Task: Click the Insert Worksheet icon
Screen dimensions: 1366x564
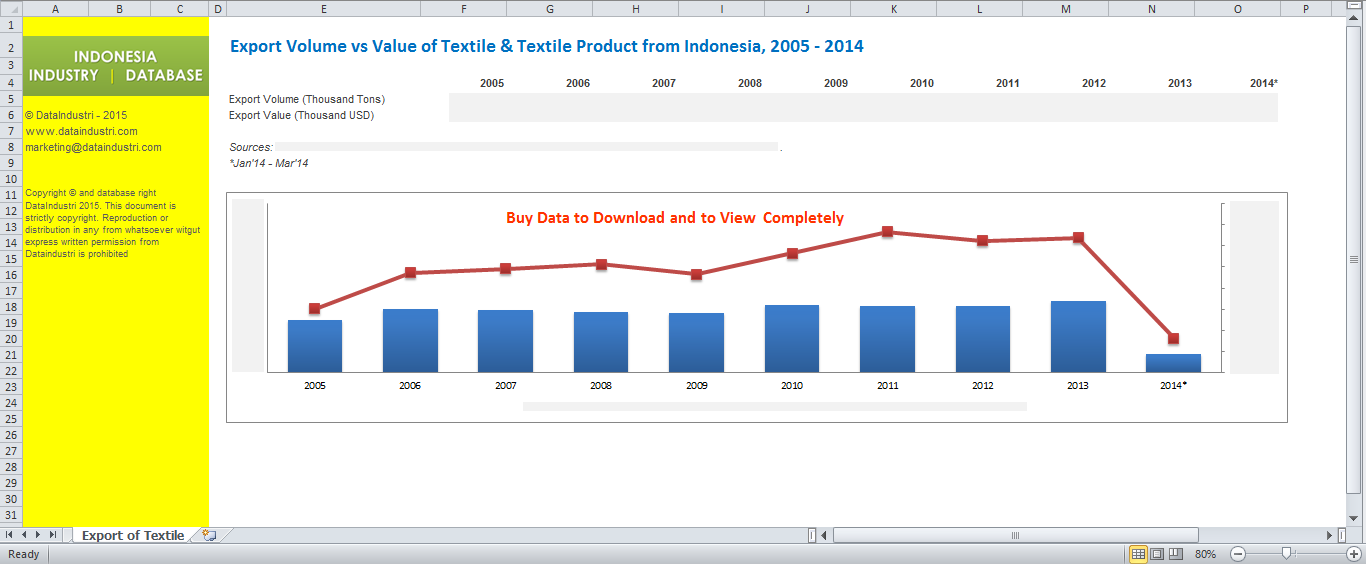Action: (x=209, y=535)
